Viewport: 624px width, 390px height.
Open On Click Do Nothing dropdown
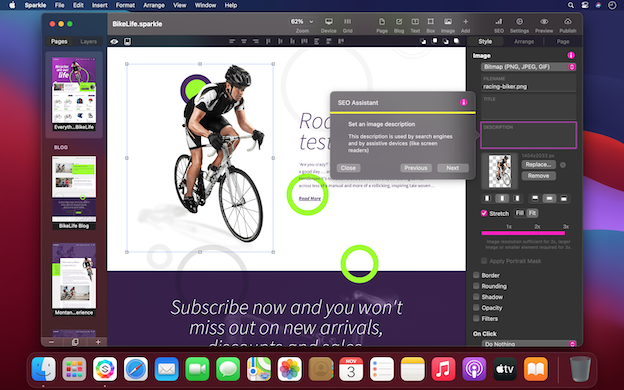(x=528, y=344)
